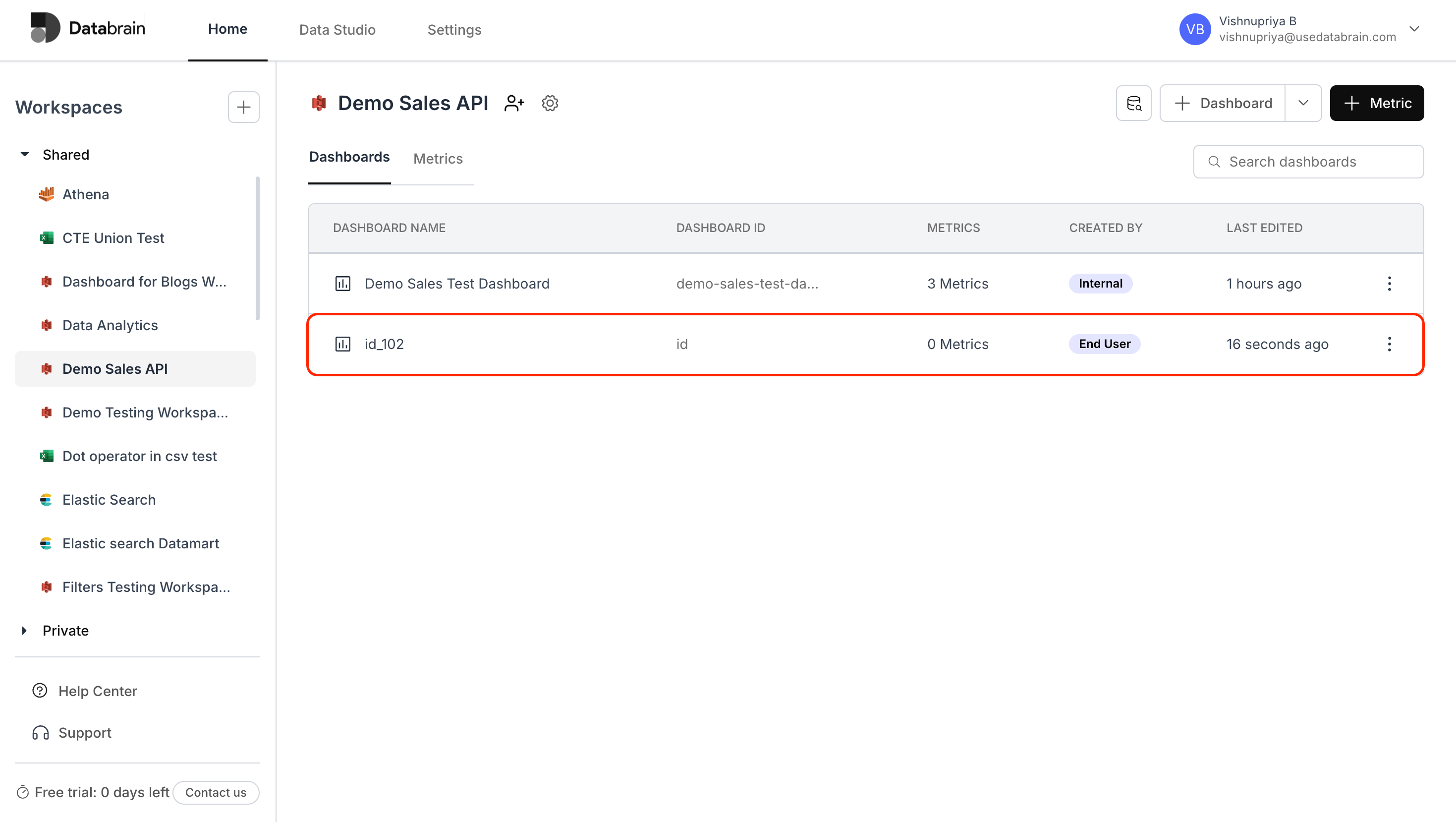This screenshot has width=1456, height=822.
Task: Expand the Private workspaces group
Action: click(24, 630)
